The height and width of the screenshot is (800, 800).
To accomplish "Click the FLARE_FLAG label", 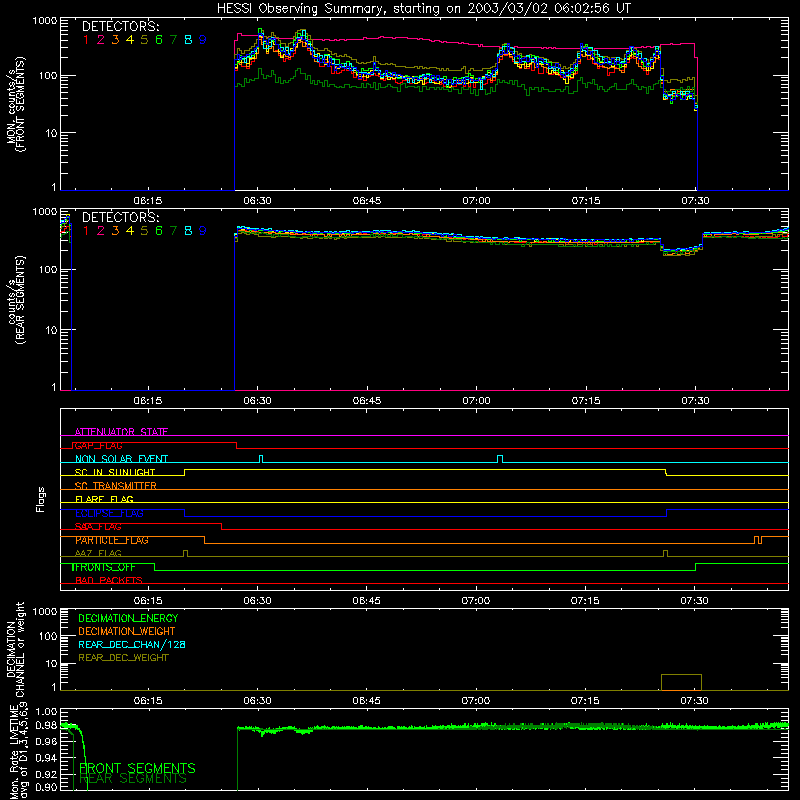I will 104,499.
